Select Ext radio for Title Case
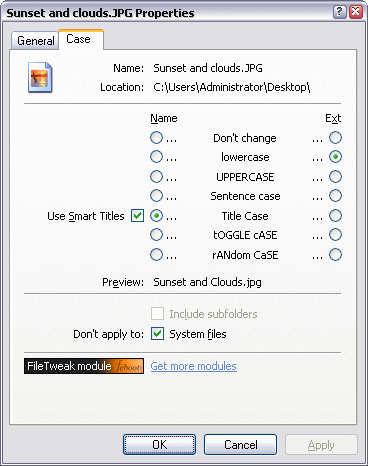Screen dimensions: 368x466 tap(335, 216)
